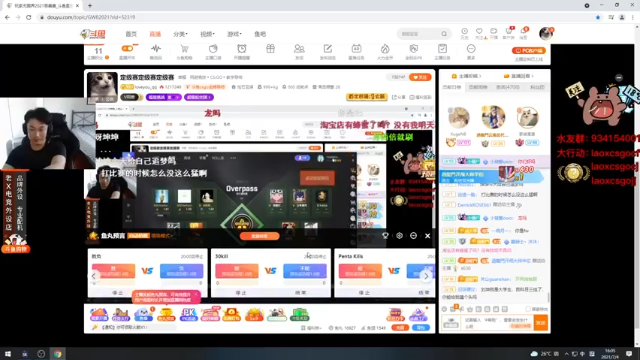Pick red 能 option in Penta Kills card

coord(360,271)
